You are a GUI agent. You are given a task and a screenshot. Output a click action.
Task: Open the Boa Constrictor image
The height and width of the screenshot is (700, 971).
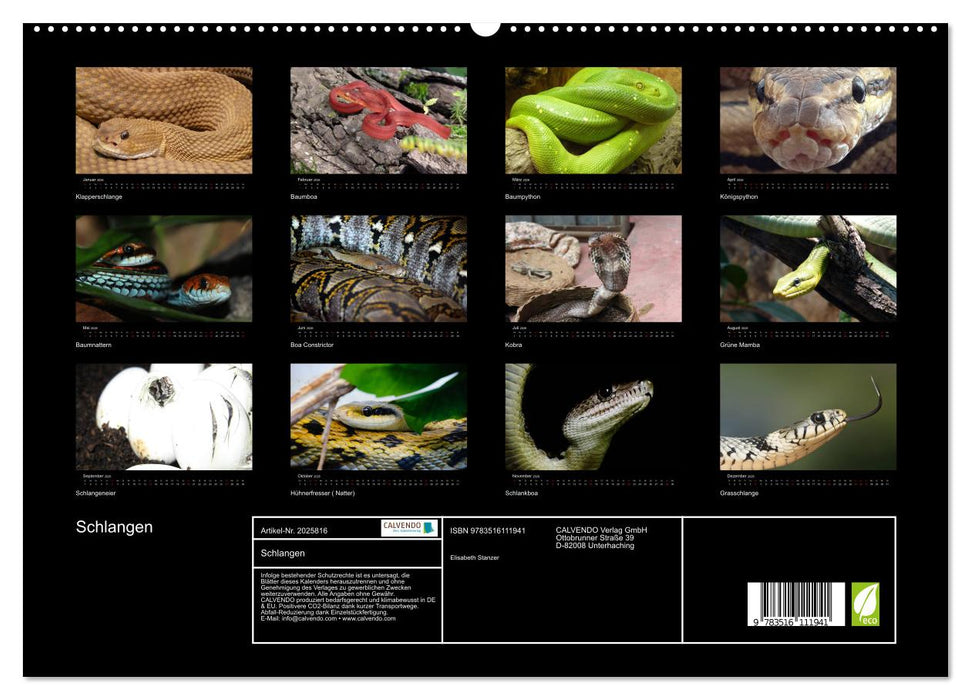378,268
